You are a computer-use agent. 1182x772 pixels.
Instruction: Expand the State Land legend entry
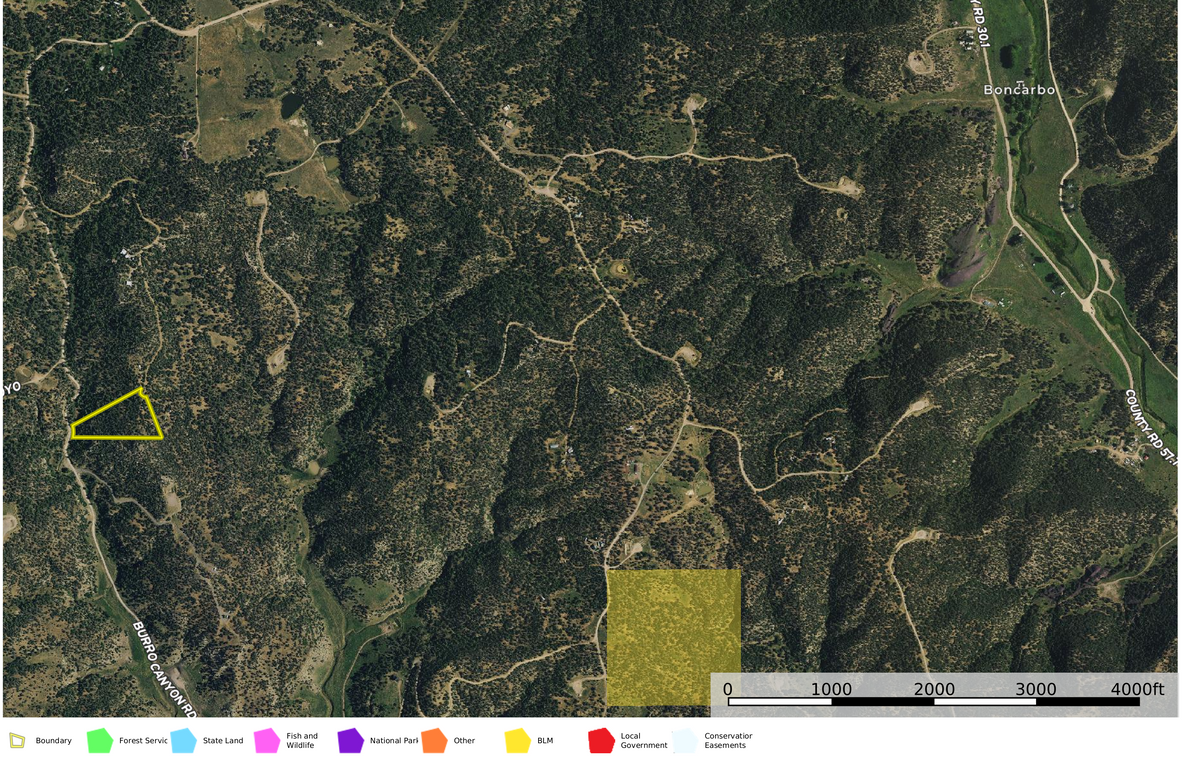pyautogui.click(x=183, y=740)
